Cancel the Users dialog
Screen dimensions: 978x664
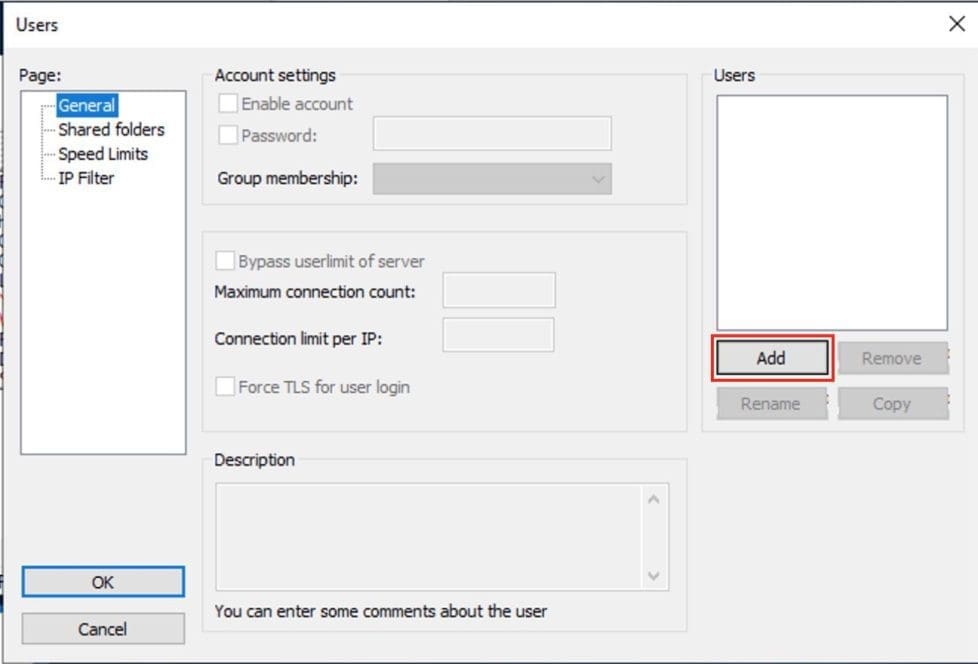pyautogui.click(x=103, y=629)
